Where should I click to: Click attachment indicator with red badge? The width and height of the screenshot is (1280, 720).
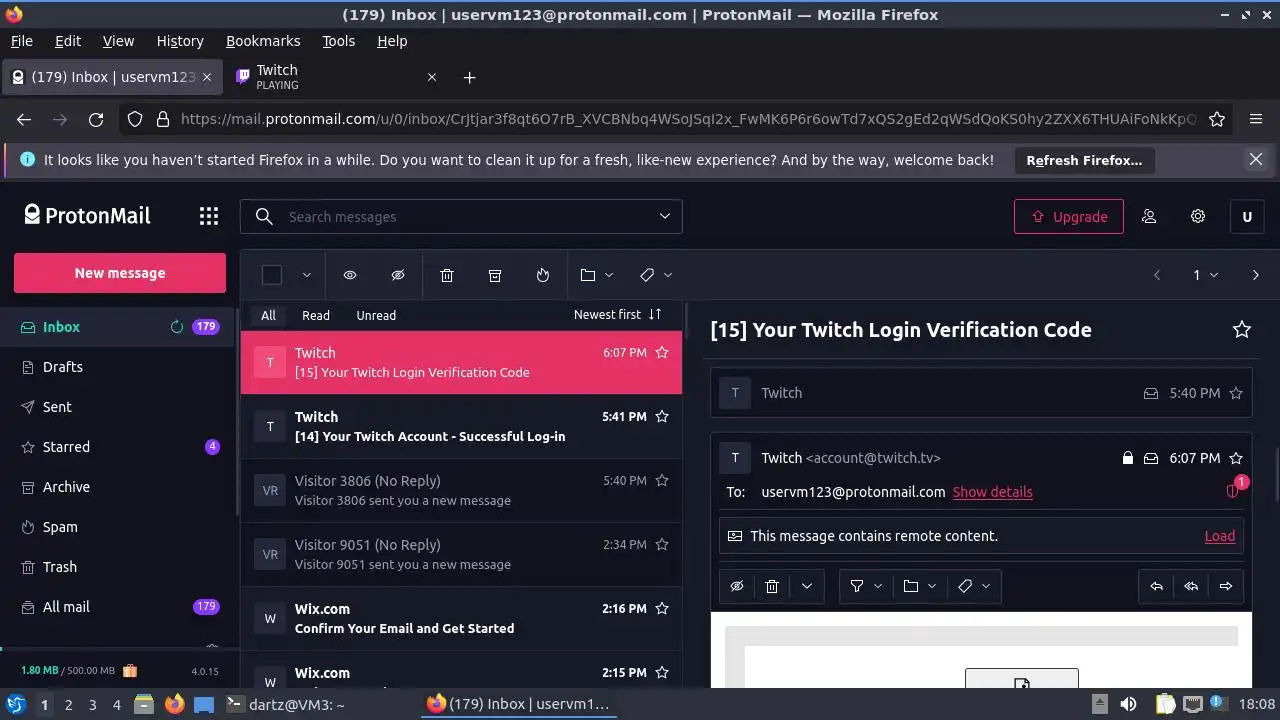coord(1234,490)
